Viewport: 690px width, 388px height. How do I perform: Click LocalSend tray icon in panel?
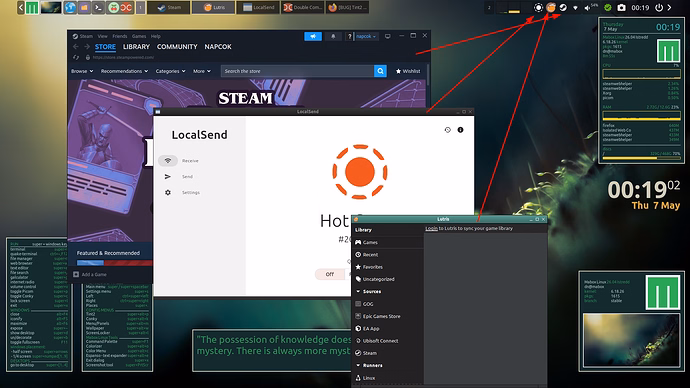point(538,7)
